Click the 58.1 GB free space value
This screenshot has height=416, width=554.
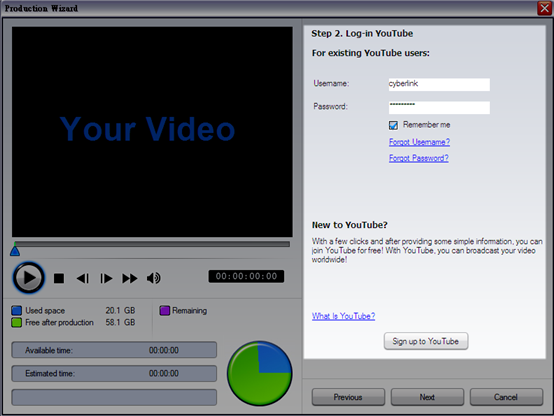click(x=120, y=323)
